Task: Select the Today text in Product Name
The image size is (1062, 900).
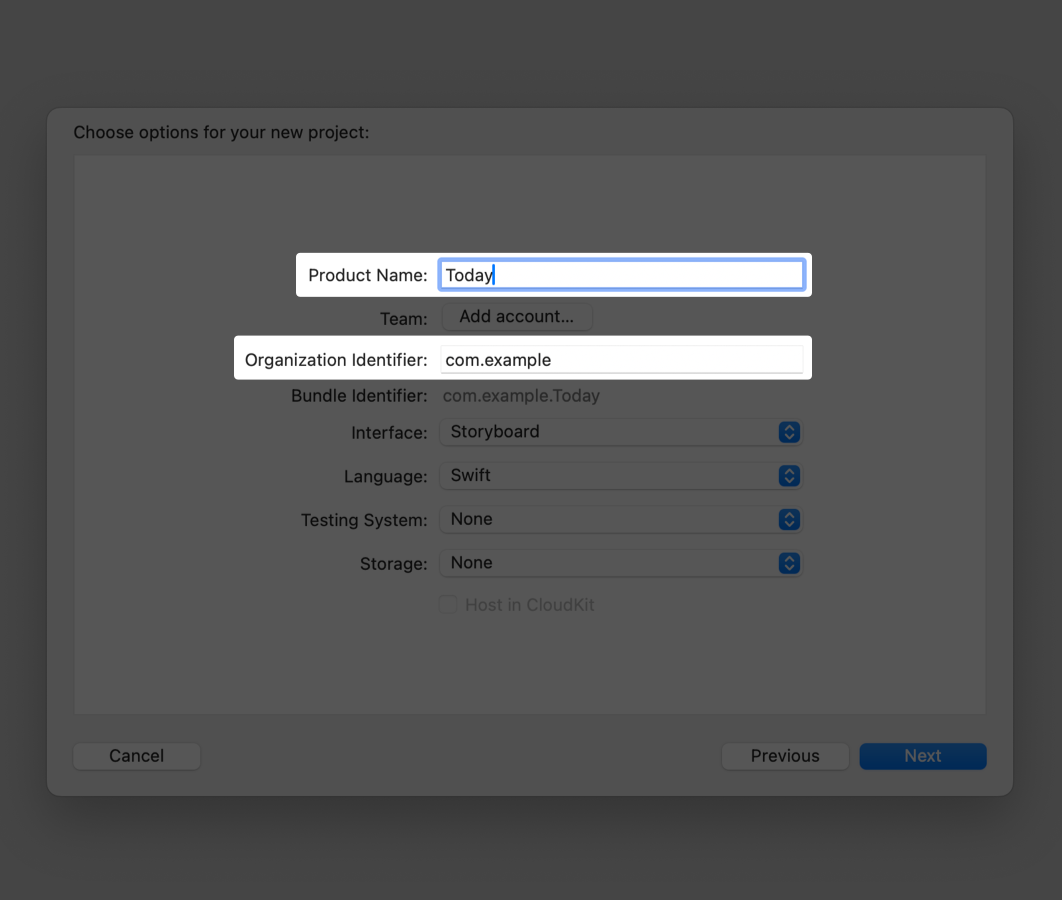Action: [x=470, y=275]
